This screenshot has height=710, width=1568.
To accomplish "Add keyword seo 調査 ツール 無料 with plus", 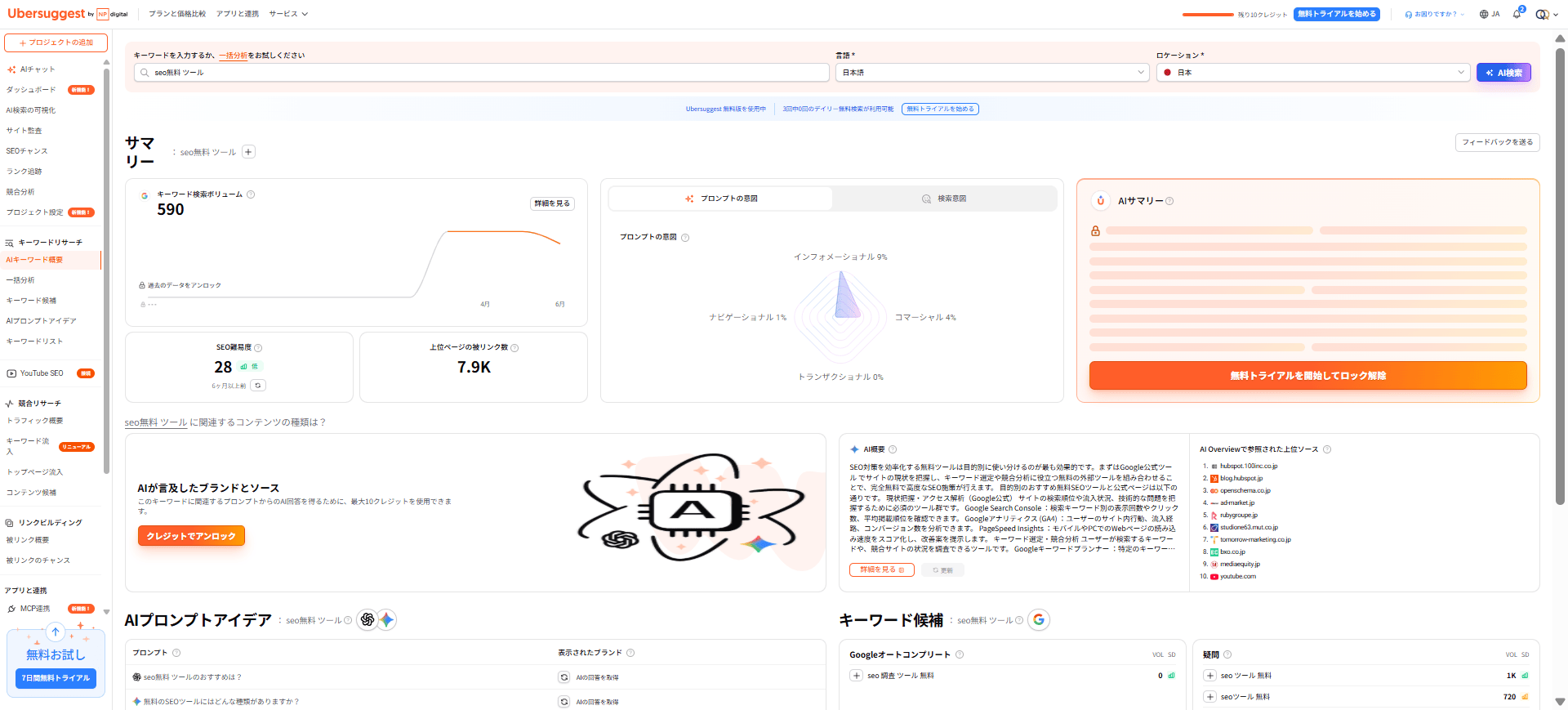I will (857, 676).
